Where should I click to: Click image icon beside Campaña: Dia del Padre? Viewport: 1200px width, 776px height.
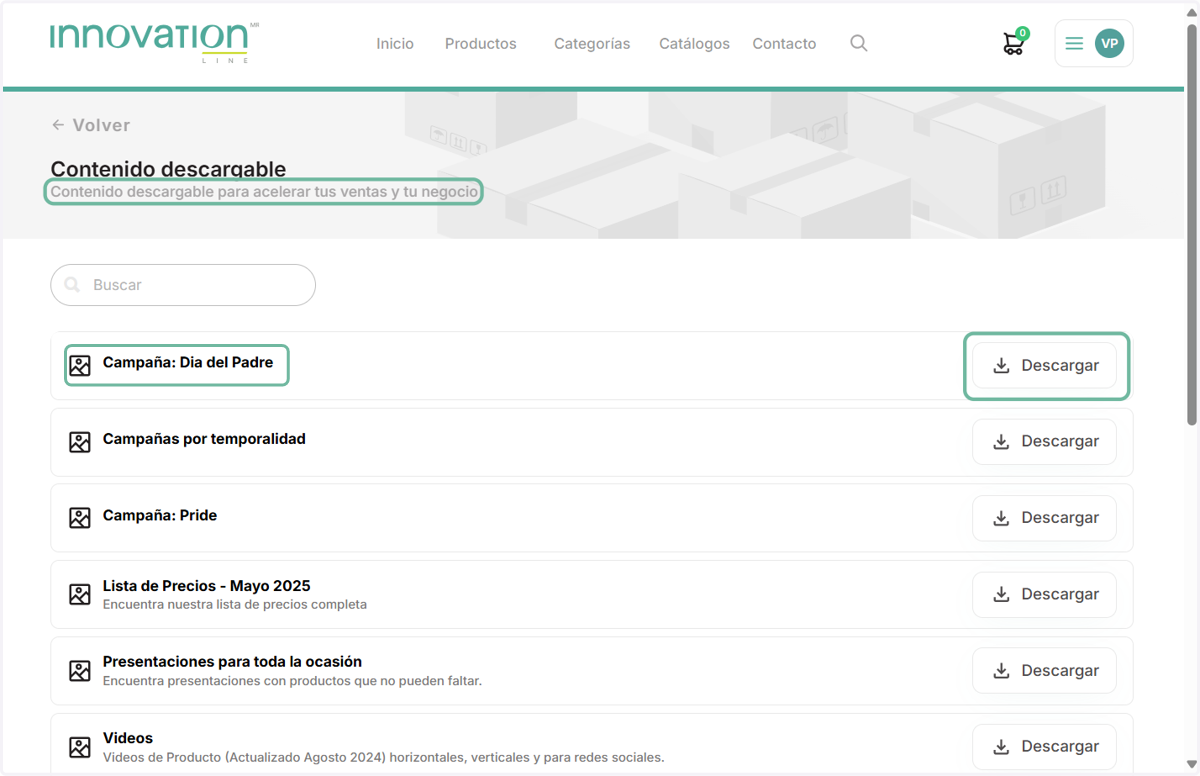[x=80, y=366]
